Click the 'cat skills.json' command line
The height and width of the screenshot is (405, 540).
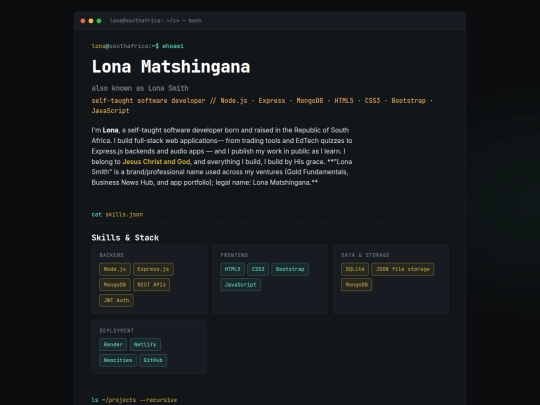coord(117,215)
